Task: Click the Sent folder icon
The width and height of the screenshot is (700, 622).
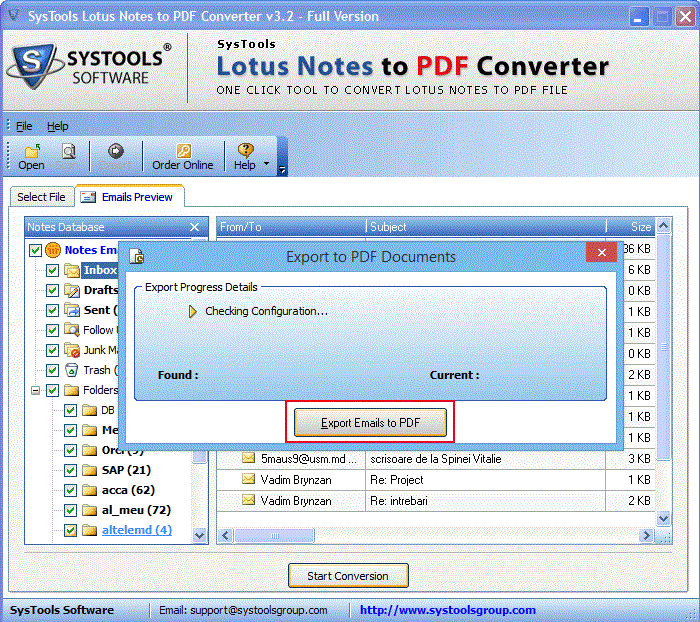Action: [71, 309]
